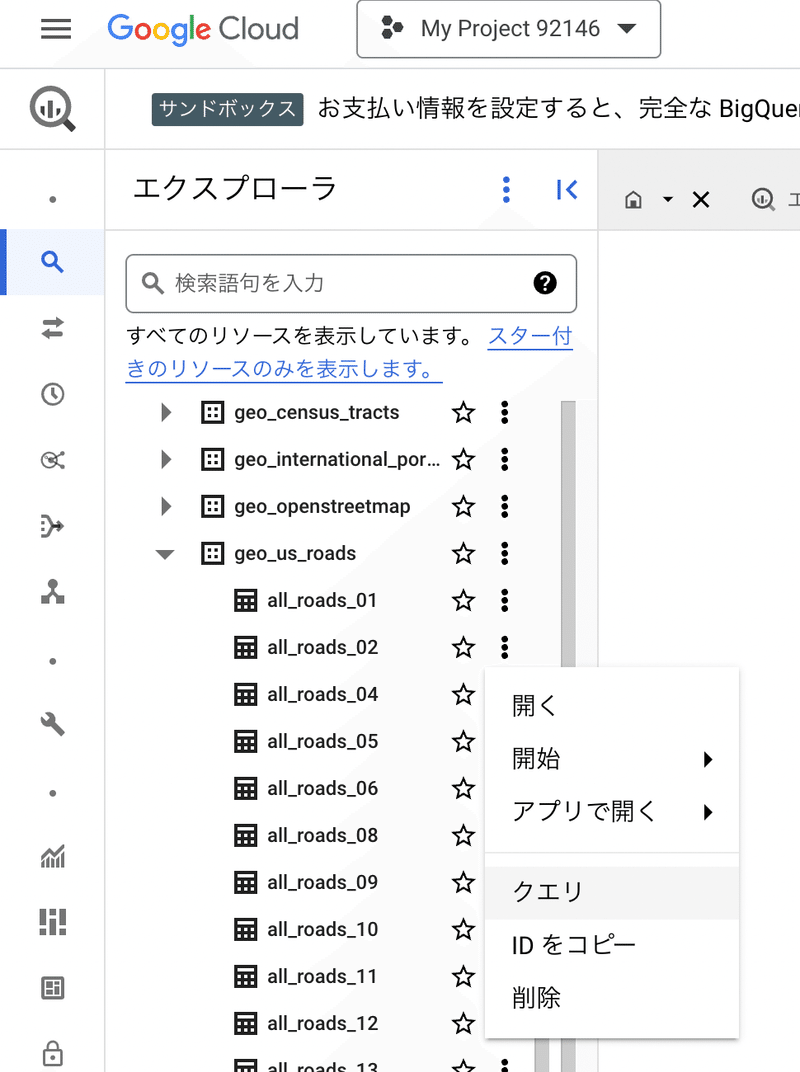This screenshot has width=800, height=1072.
Task: Collapse the geo_us_roads dataset
Action: click(x=166, y=554)
